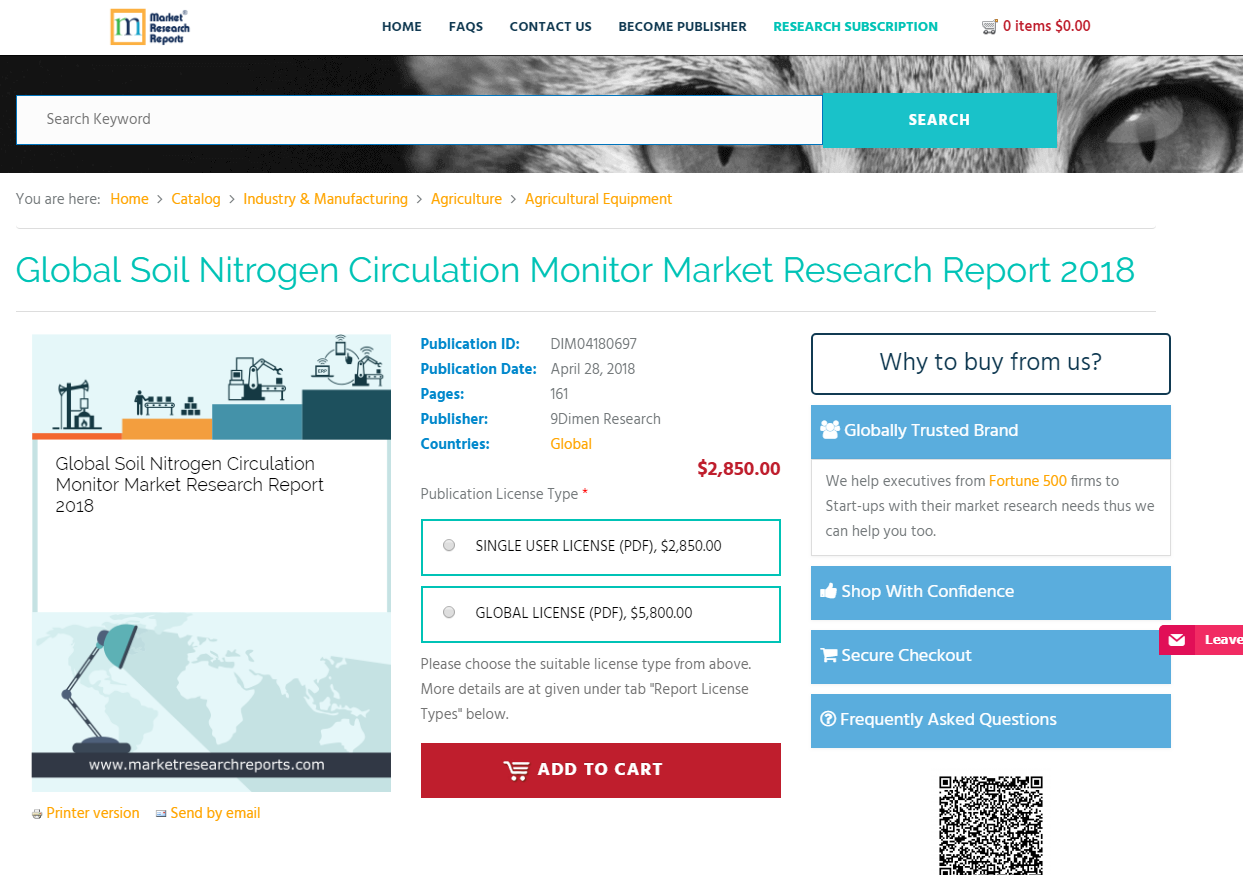Click the printer icon beside Printer version

click(37, 814)
